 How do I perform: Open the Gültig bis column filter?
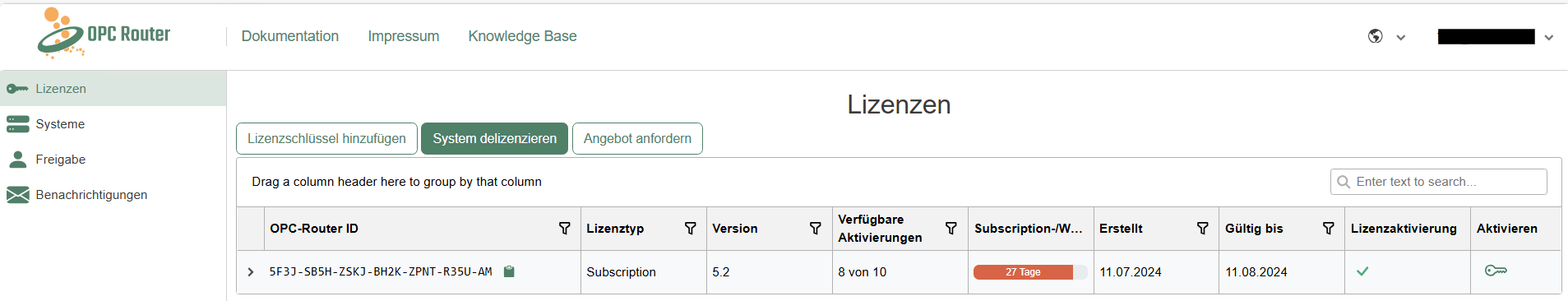[x=1329, y=228]
